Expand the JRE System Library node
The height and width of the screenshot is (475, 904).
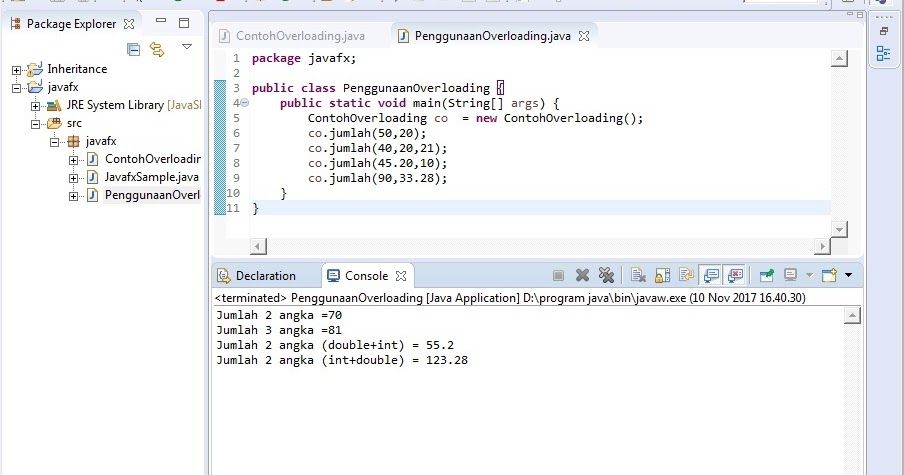(x=35, y=106)
